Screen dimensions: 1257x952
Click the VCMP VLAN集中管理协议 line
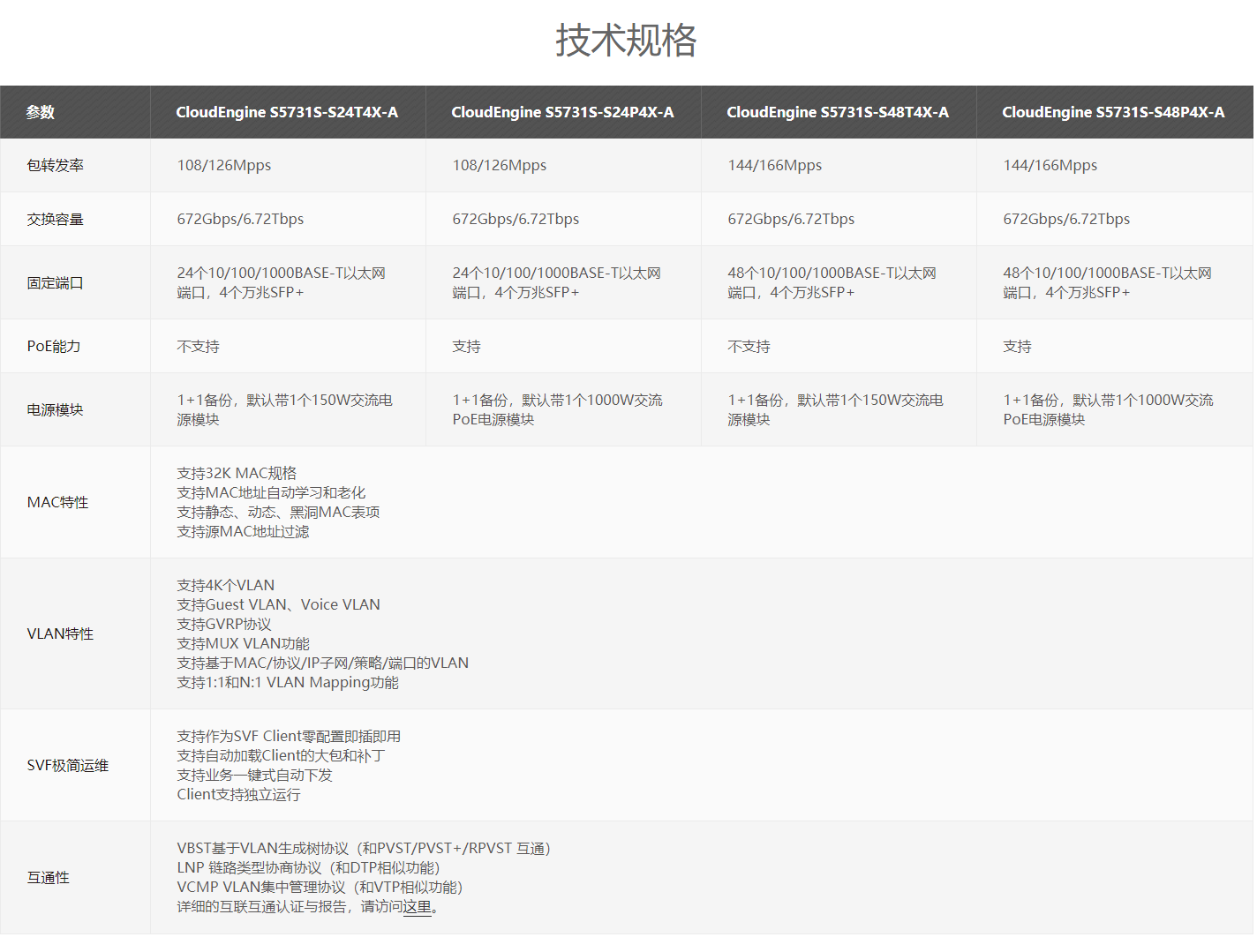coord(320,888)
